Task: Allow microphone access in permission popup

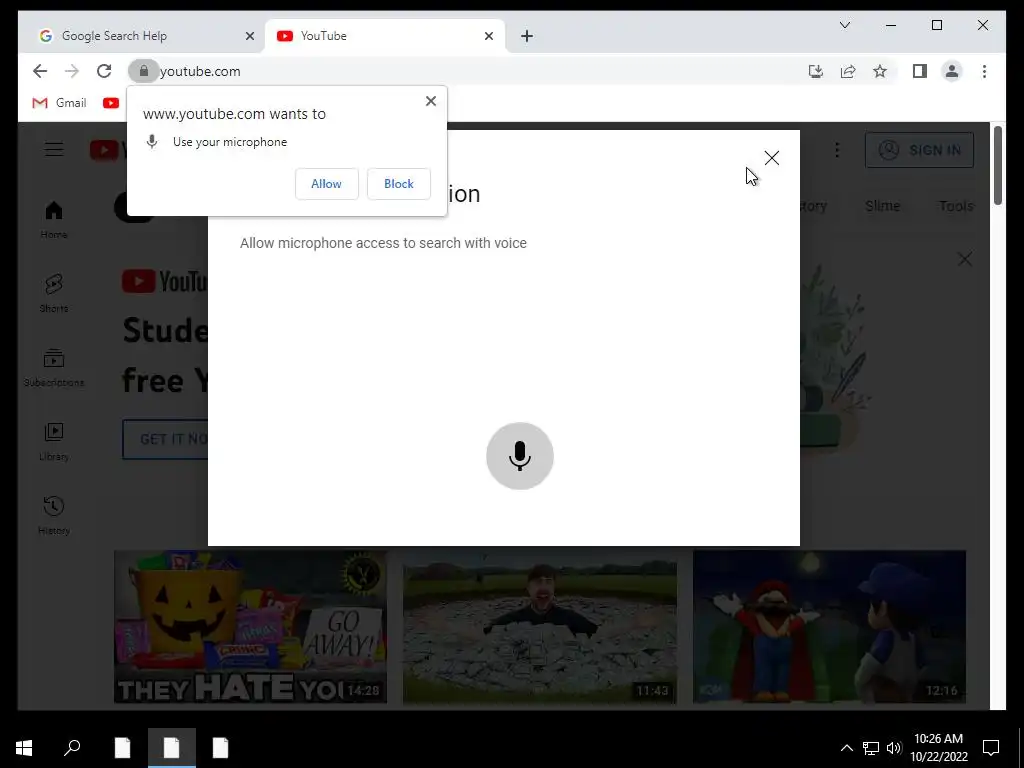Action: point(327,184)
